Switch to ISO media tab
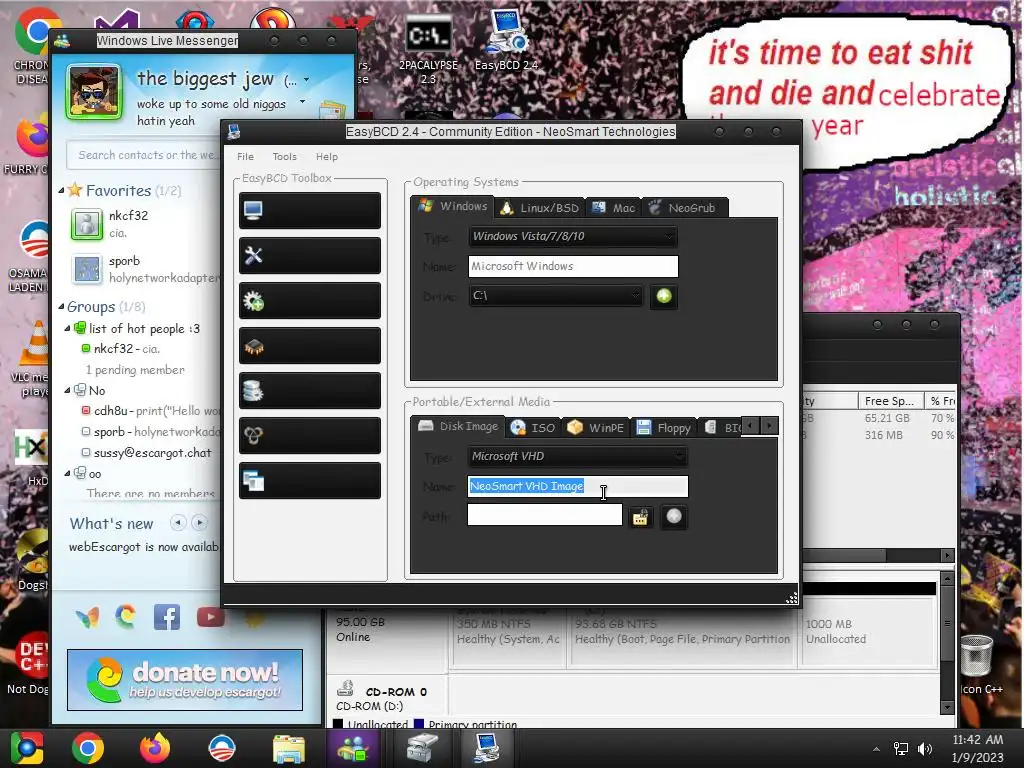The image size is (1024, 768). tap(533, 428)
